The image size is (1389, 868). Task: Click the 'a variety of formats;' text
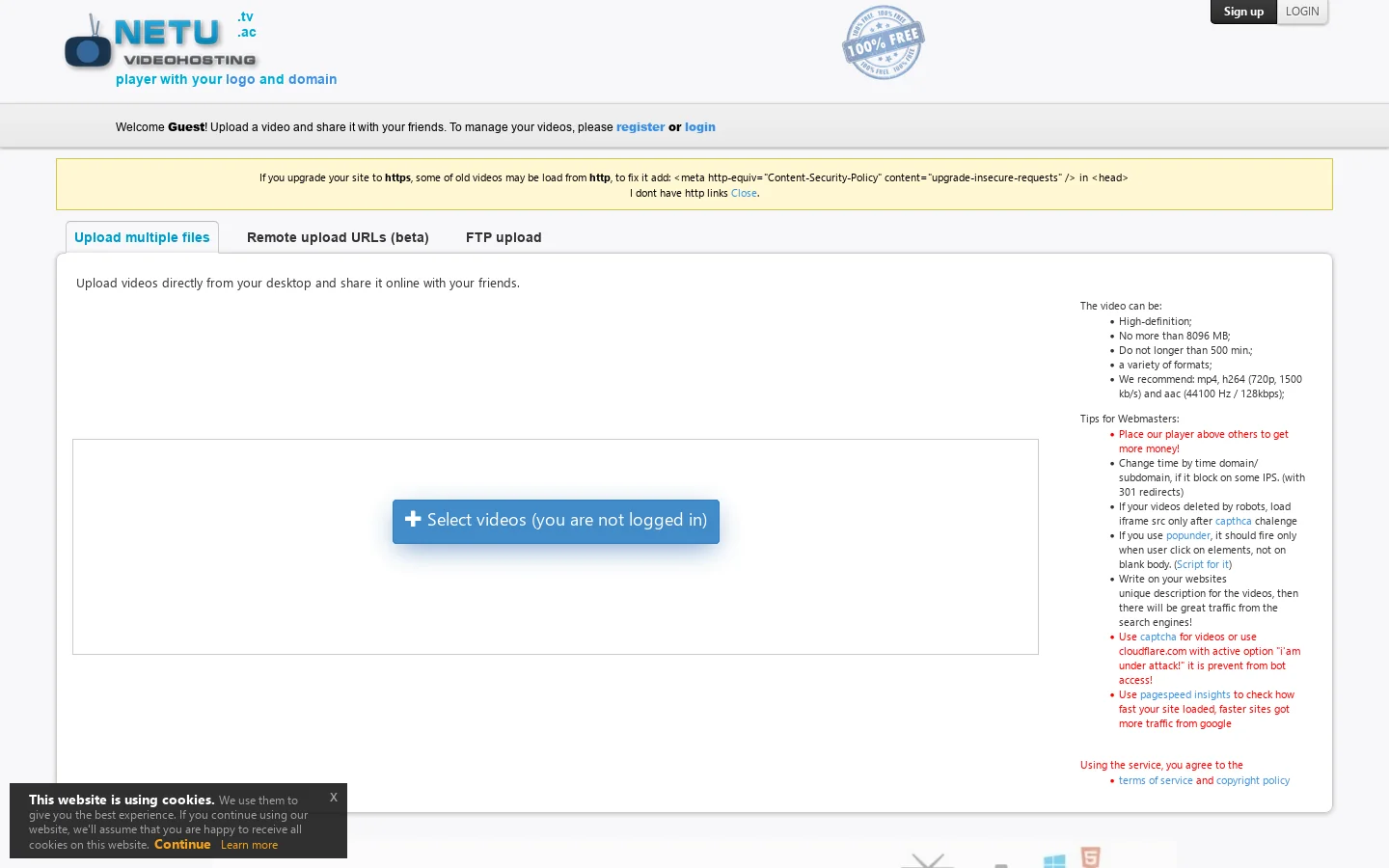tap(1165, 365)
